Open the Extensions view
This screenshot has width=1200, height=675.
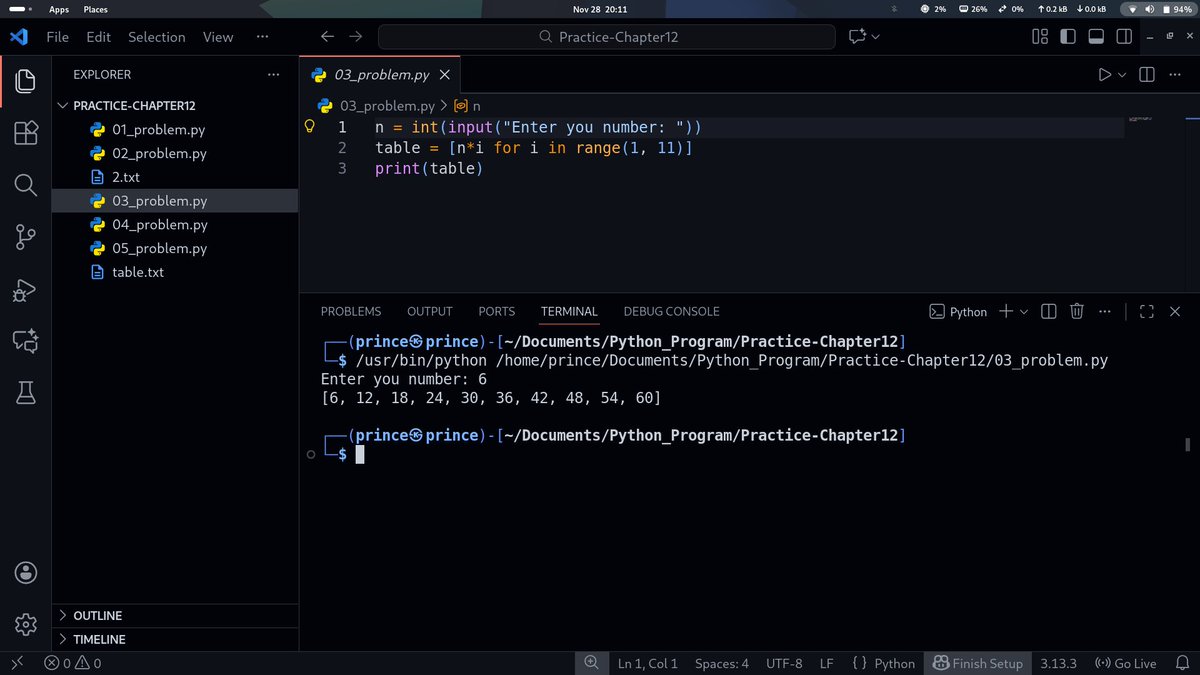click(25, 131)
